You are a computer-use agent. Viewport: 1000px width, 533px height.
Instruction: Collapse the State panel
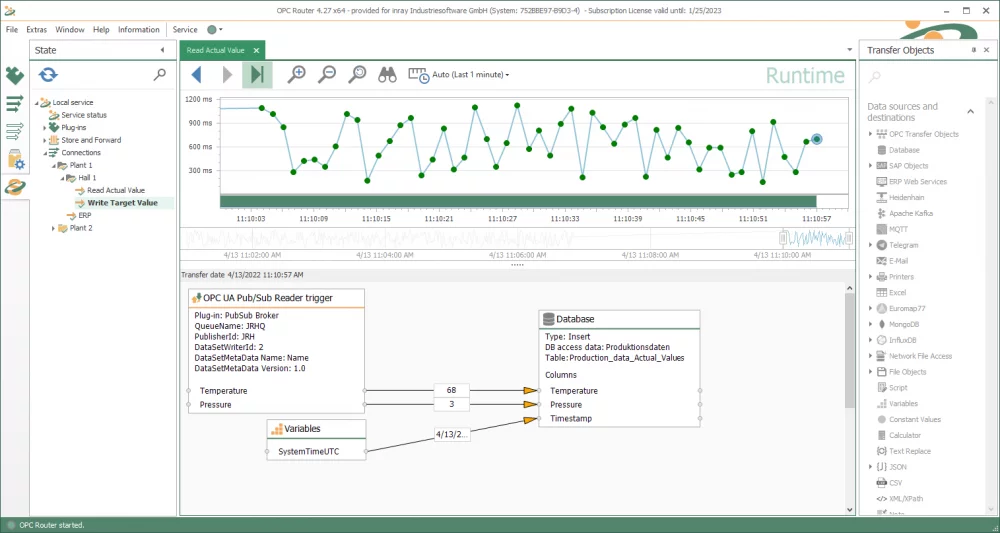pos(163,50)
